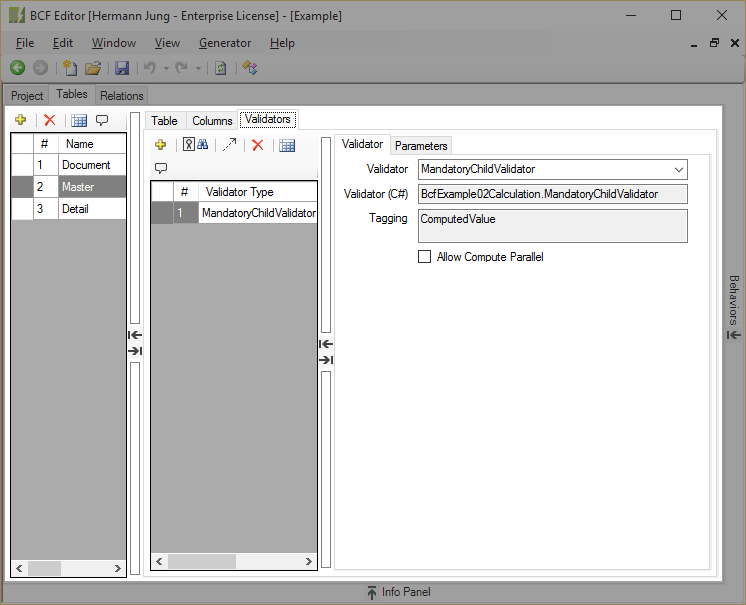746x605 pixels.
Task: Open the File menu
Action: [x=25, y=43]
